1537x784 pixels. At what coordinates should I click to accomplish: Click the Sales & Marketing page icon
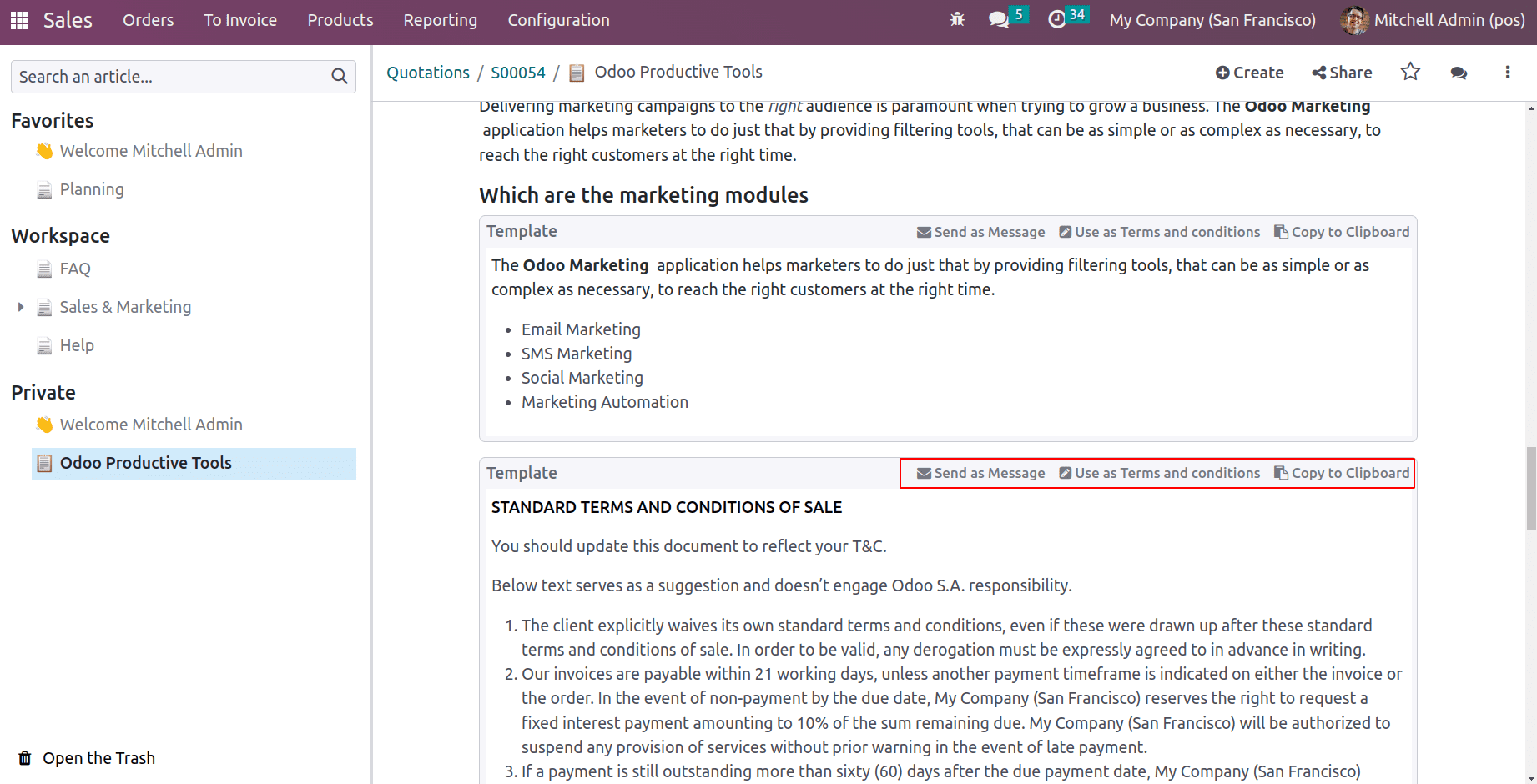coord(44,308)
